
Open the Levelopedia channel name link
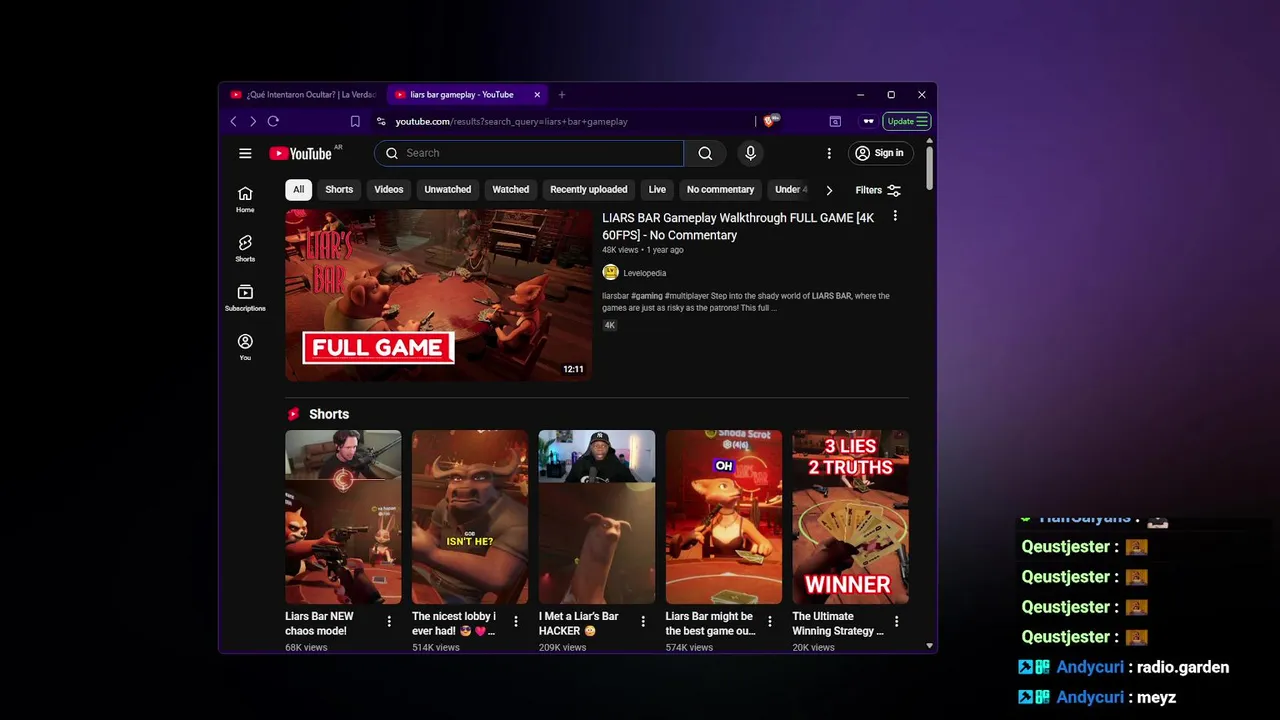click(x=645, y=273)
